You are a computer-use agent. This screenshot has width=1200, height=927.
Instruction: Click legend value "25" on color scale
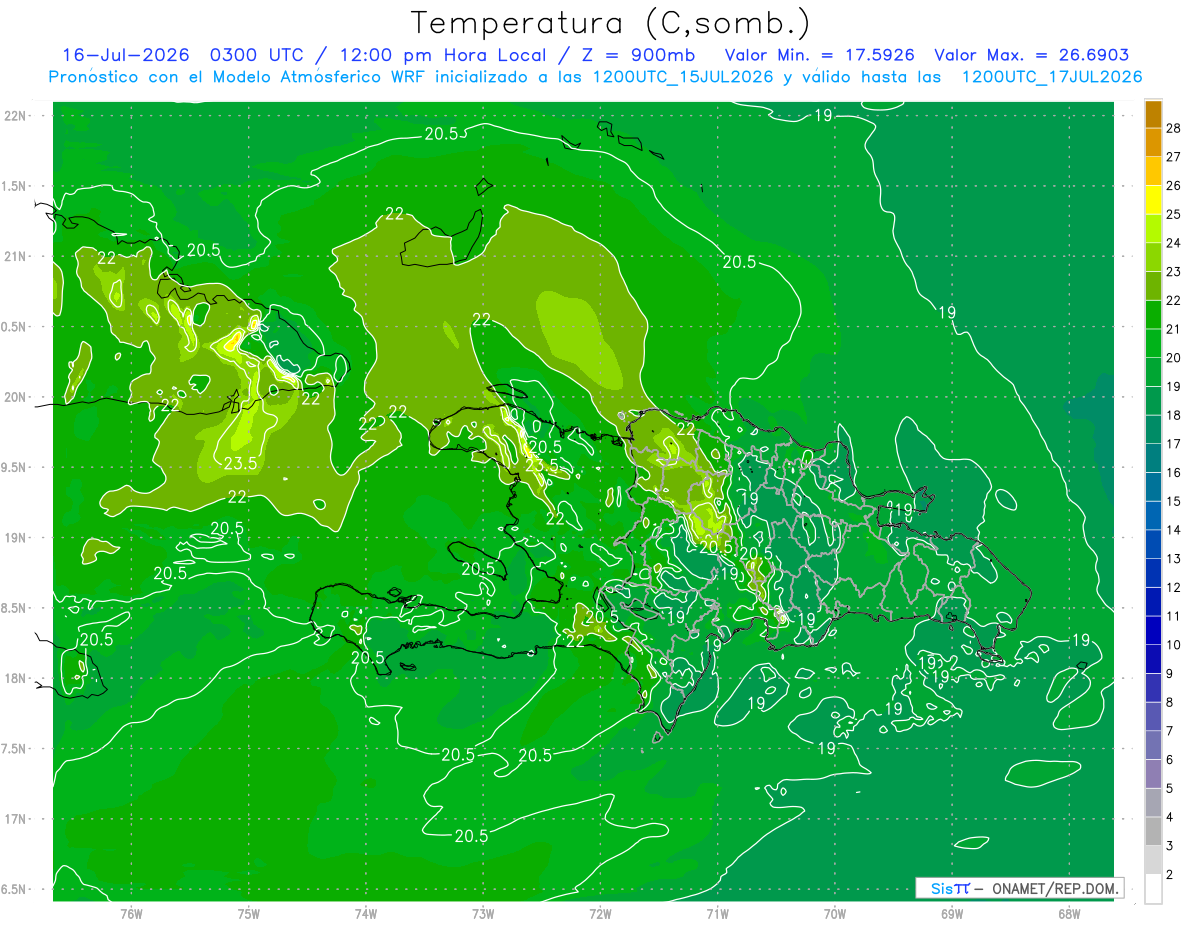click(x=1174, y=214)
